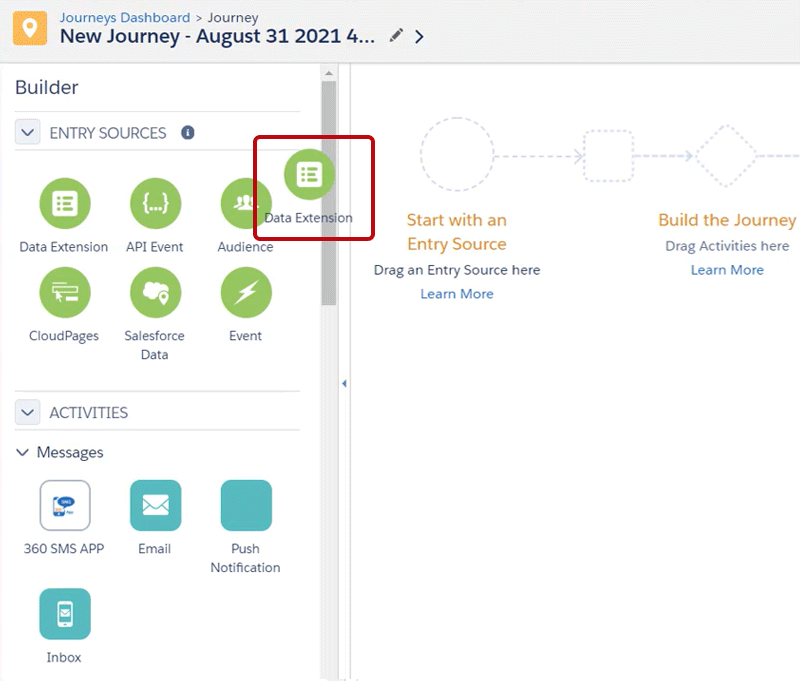
Task: Edit journey name with pencil icon
Action: [x=396, y=36]
